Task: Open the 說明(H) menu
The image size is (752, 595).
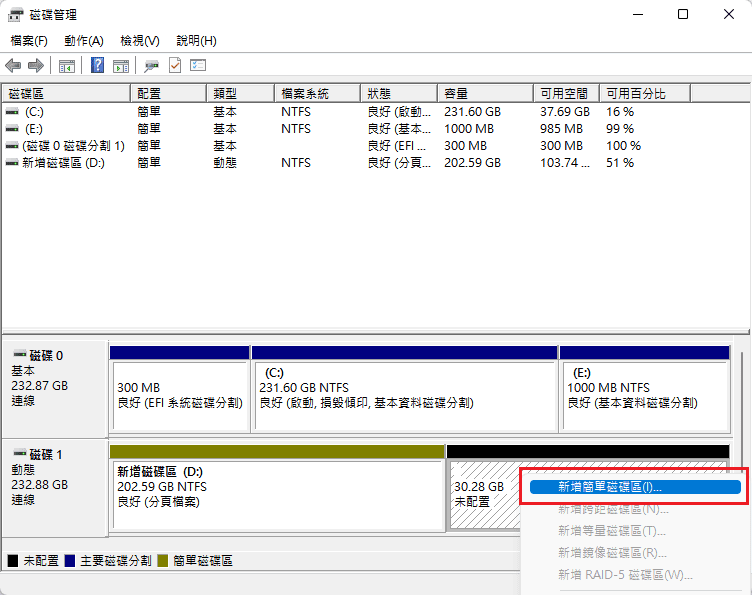Action: pyautogui.click(x=196, y=41)
